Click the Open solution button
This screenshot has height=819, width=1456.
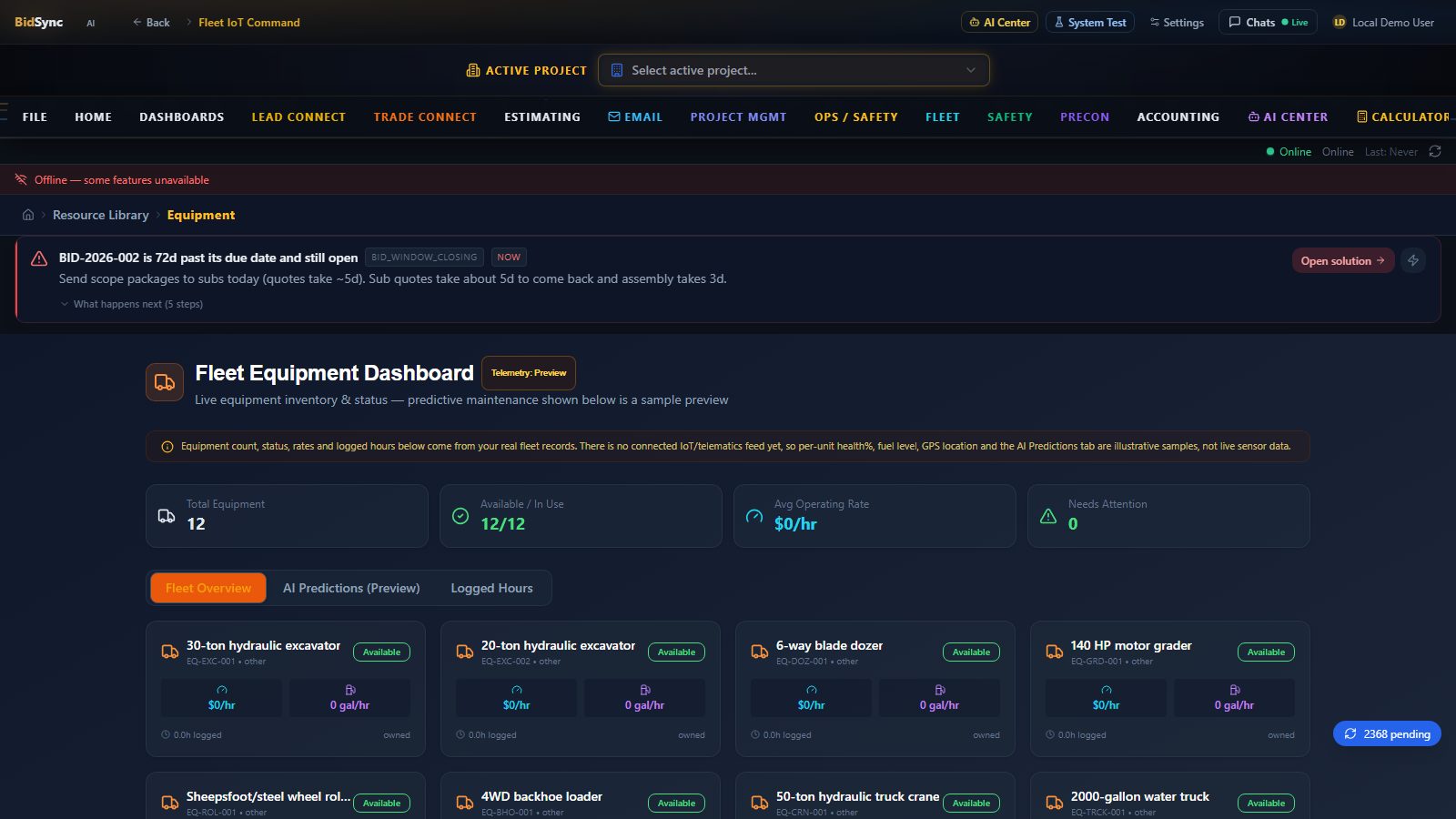[x=1343, y=260]
